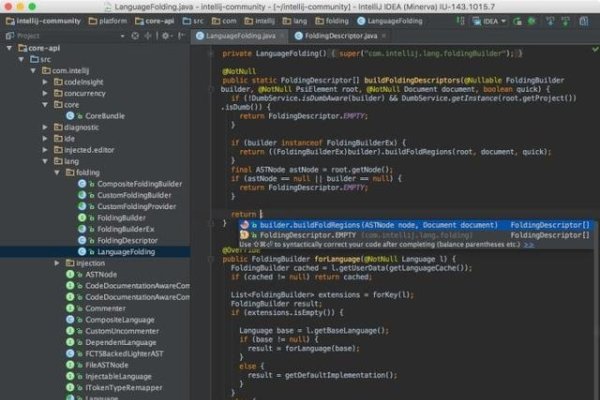The width and height of the screenshot is (600, 400).
Task: Click core-api in navigation bar
Action: click(155, 21)
